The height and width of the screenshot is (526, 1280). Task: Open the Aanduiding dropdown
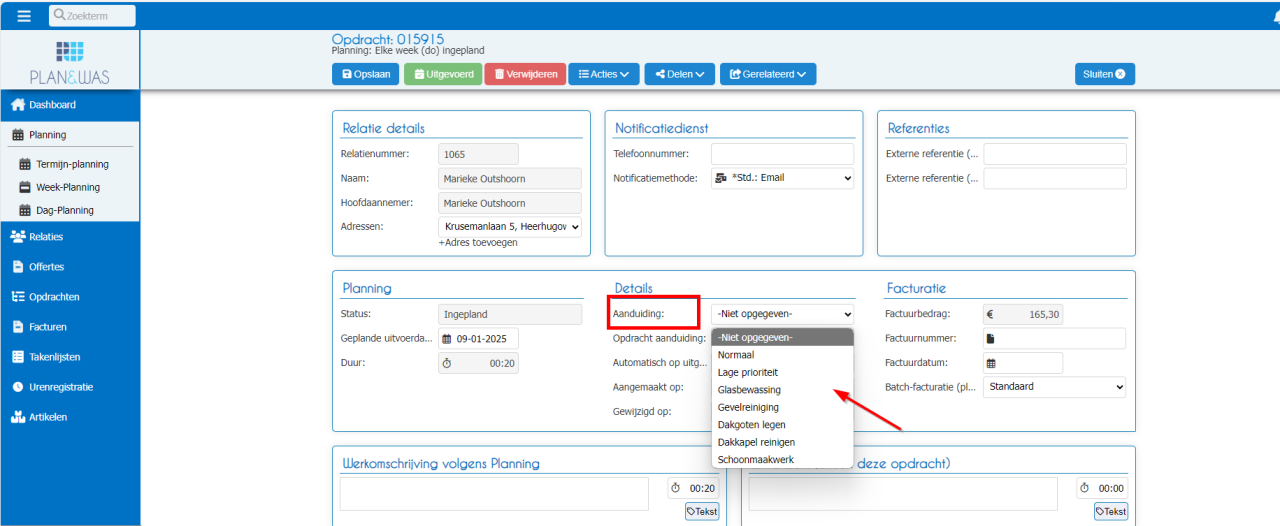[782, 314]
